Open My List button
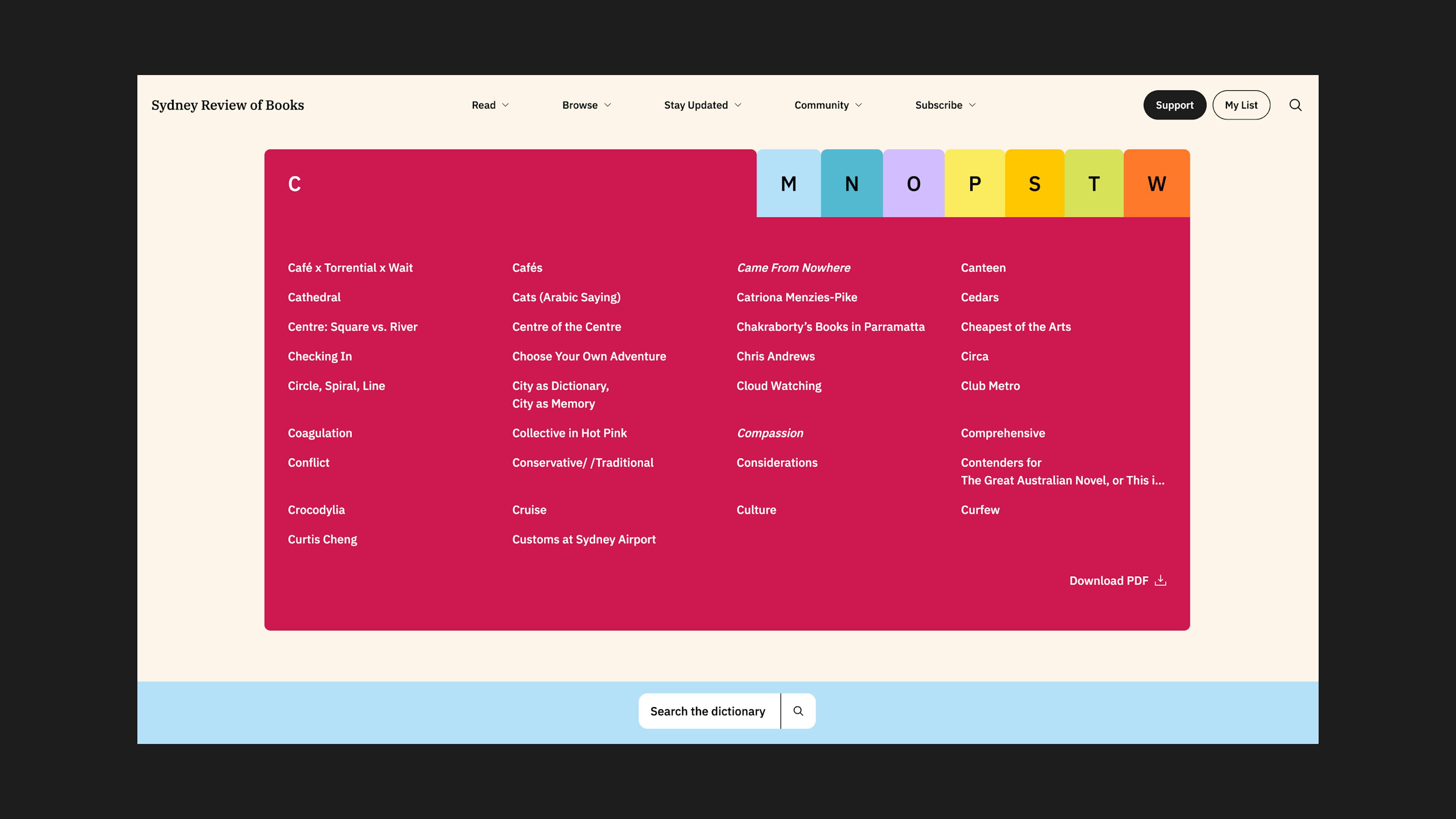The height and width of the screenshot is (819, 1456). click(1241, 105)
